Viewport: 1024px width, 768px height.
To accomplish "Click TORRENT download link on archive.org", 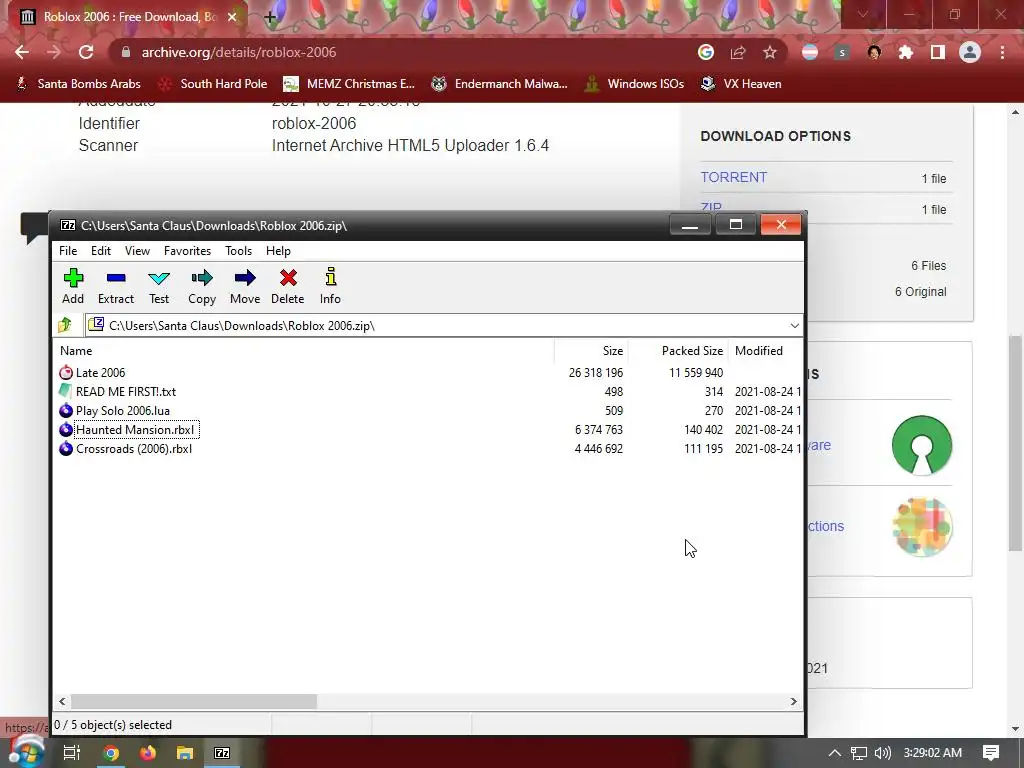I will (733, 177).
